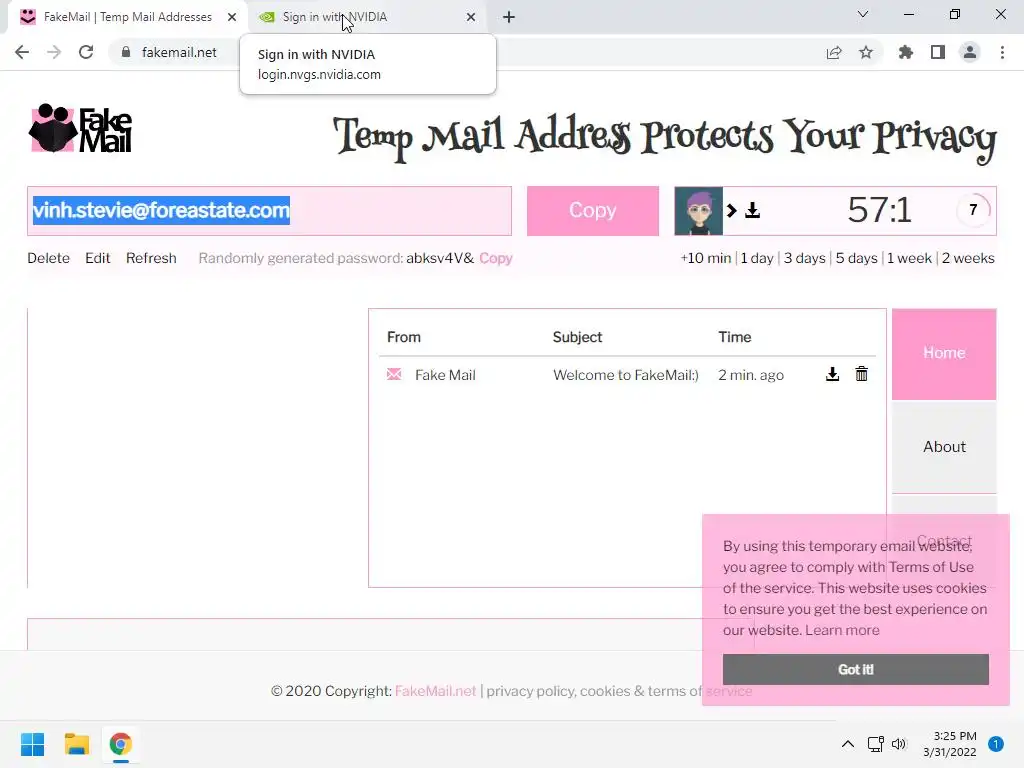Open volume tray icon

point(899,744)
